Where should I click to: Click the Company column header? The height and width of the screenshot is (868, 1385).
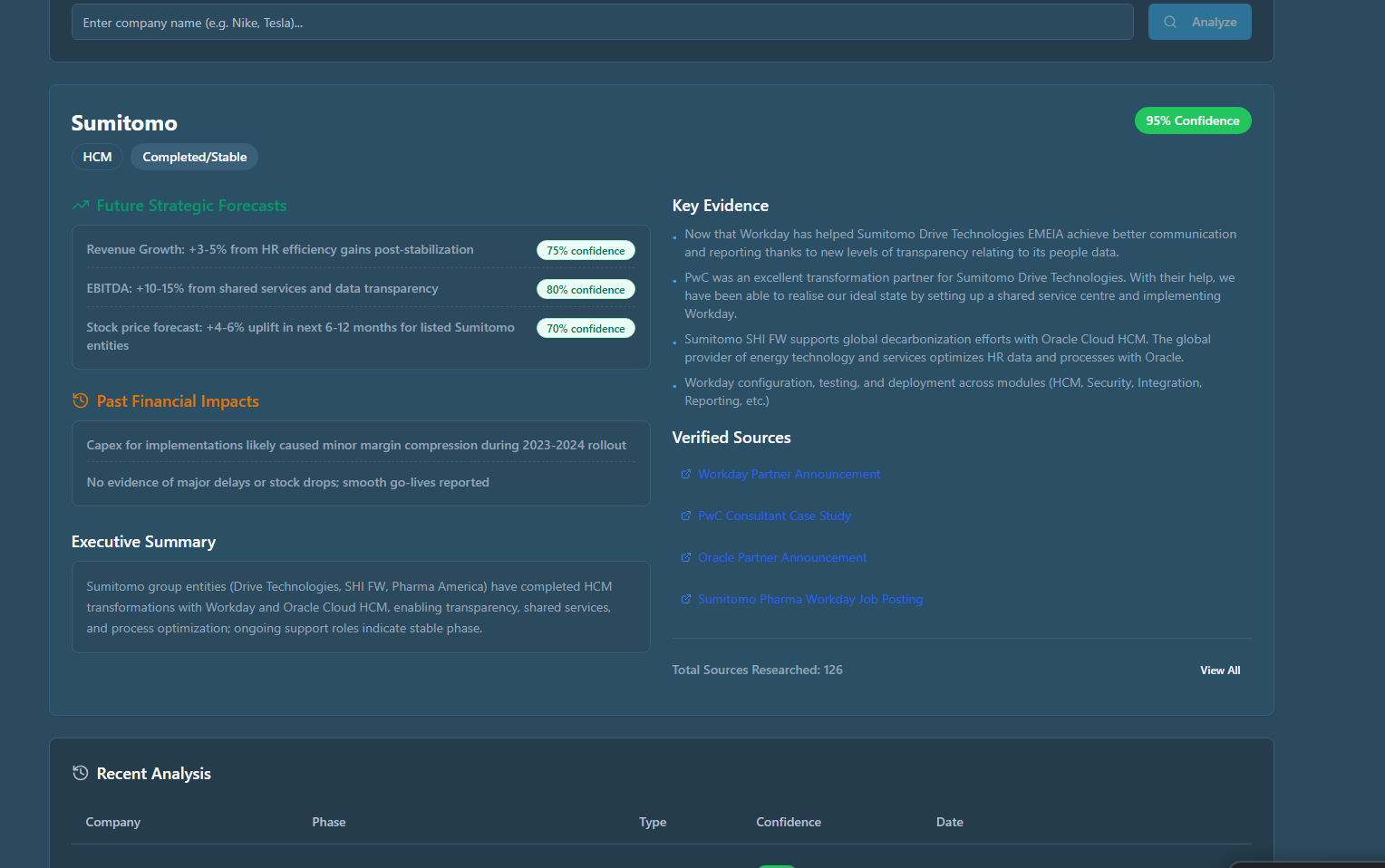113,822
